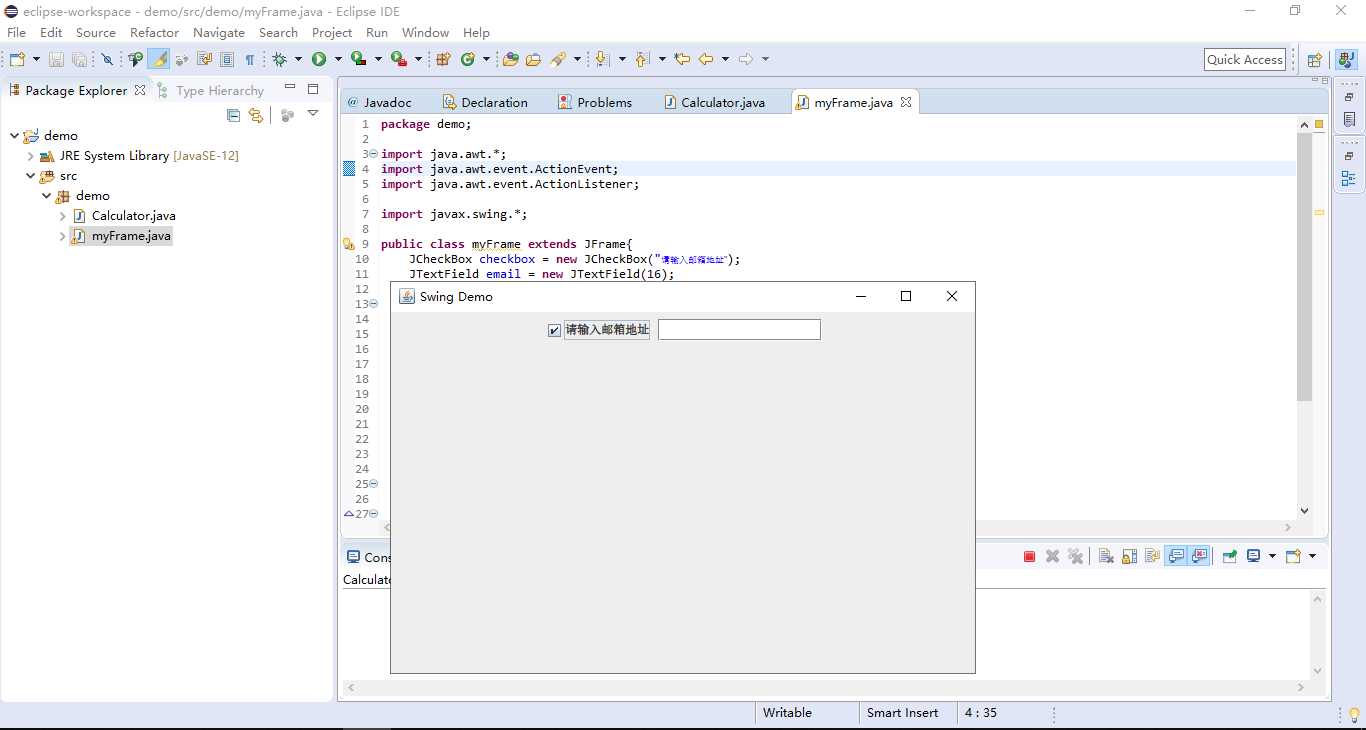This screenshot has width=1366, height=730.
Task: Click the Outline icon in right trim
Action: pyautogui.click(x=1348, y=179)
